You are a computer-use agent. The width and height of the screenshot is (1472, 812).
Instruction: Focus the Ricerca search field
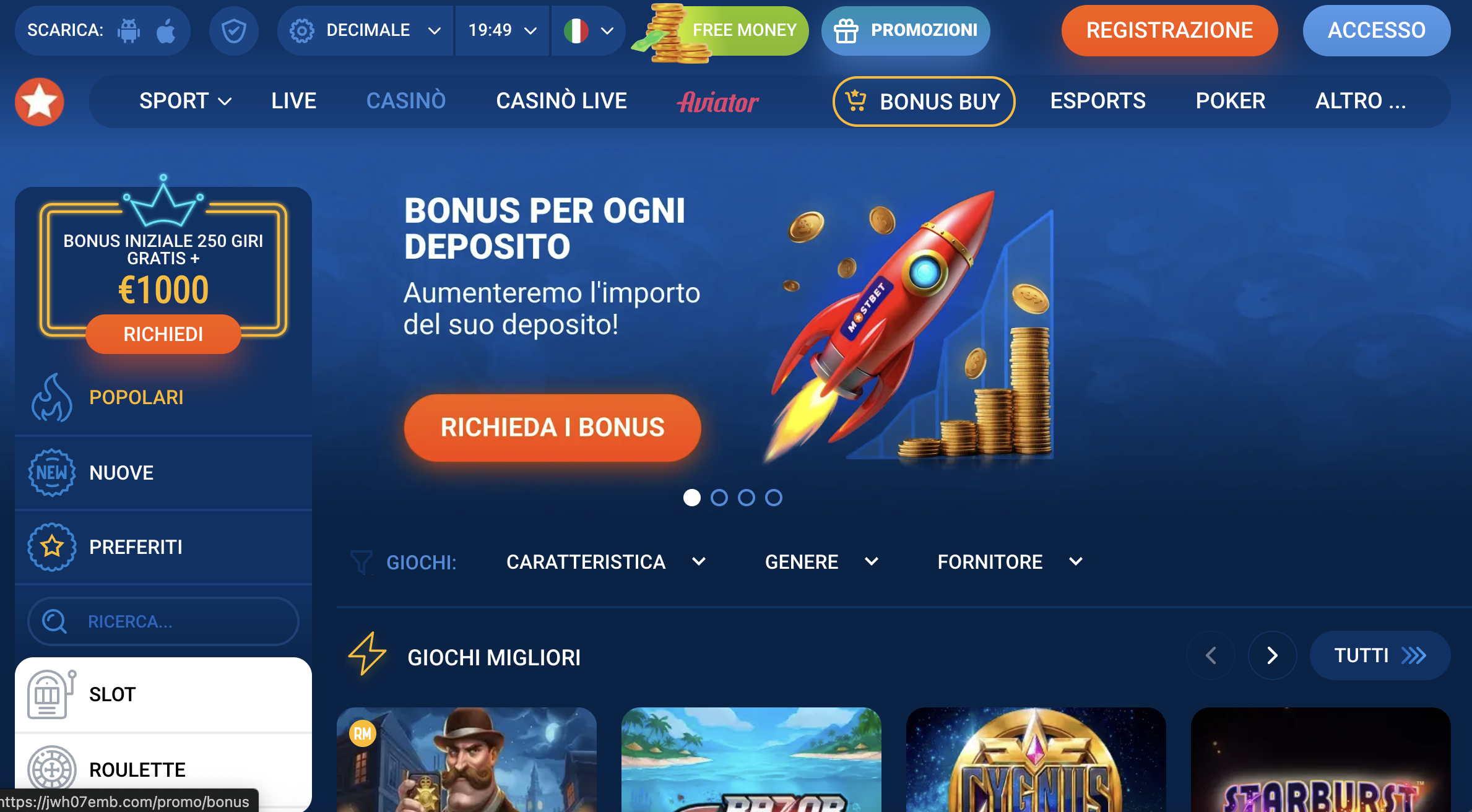coord(163,621)
